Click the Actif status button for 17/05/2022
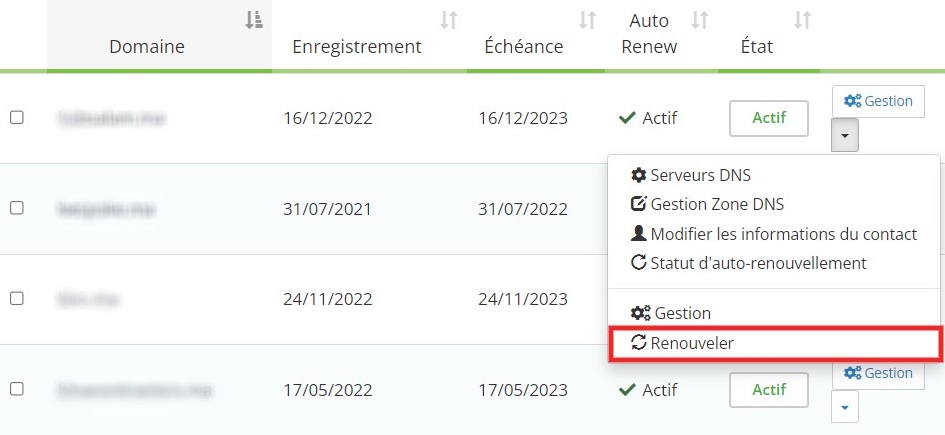Screen dimensions: 945x435 pos(768,389)
